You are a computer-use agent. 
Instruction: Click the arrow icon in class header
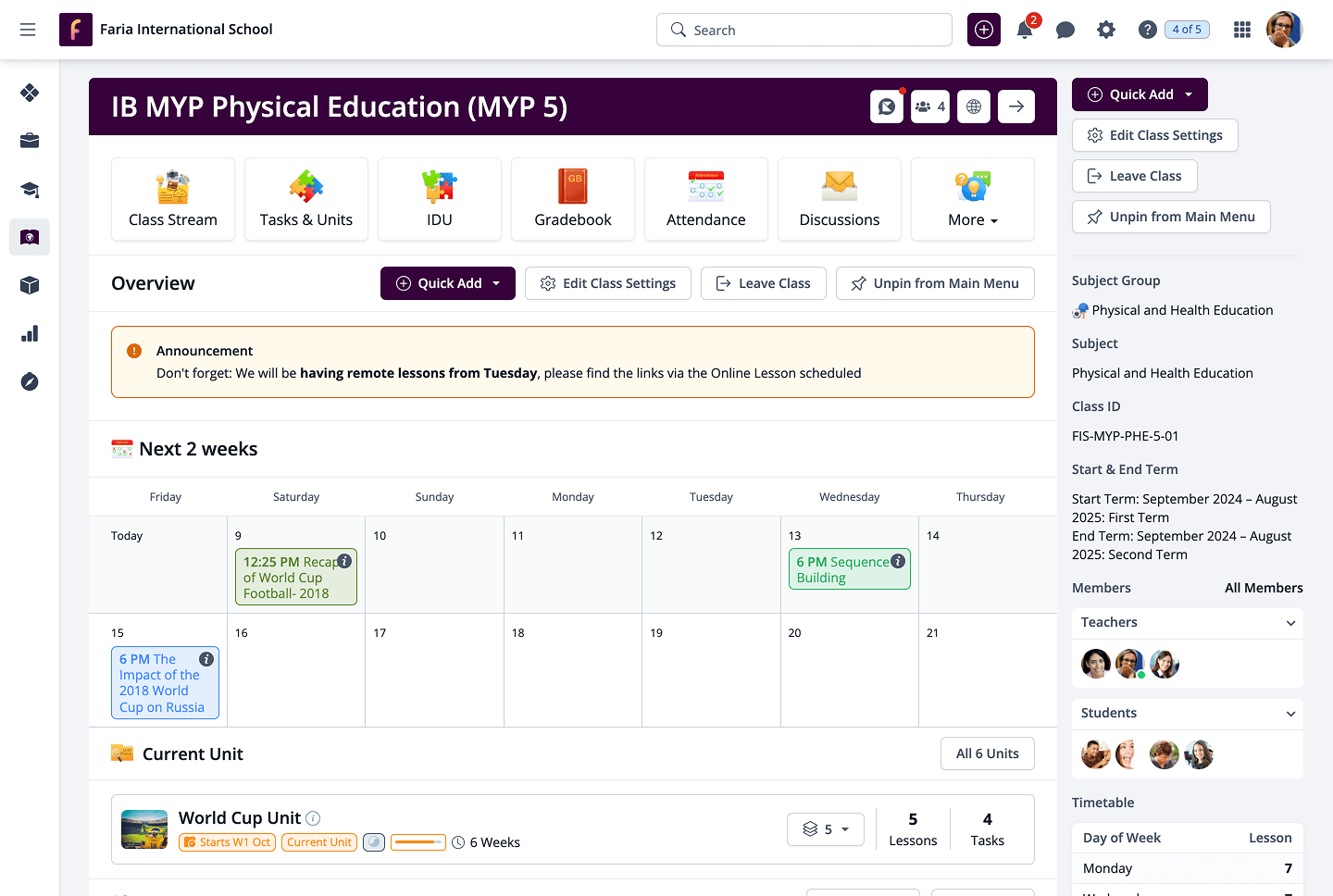tap(1016, 106)
